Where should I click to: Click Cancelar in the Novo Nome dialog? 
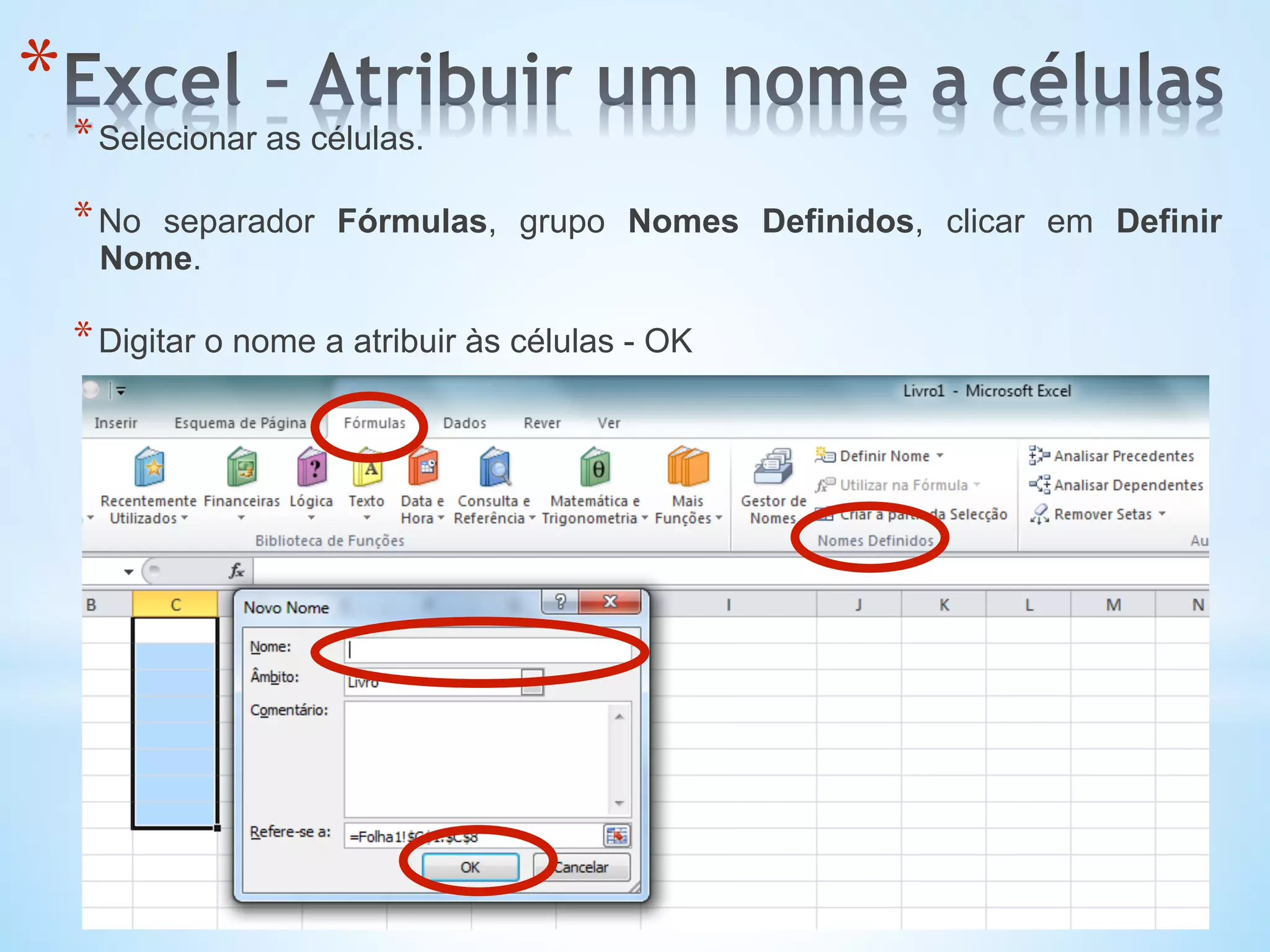pyautogui.click(x=582, y=867)
